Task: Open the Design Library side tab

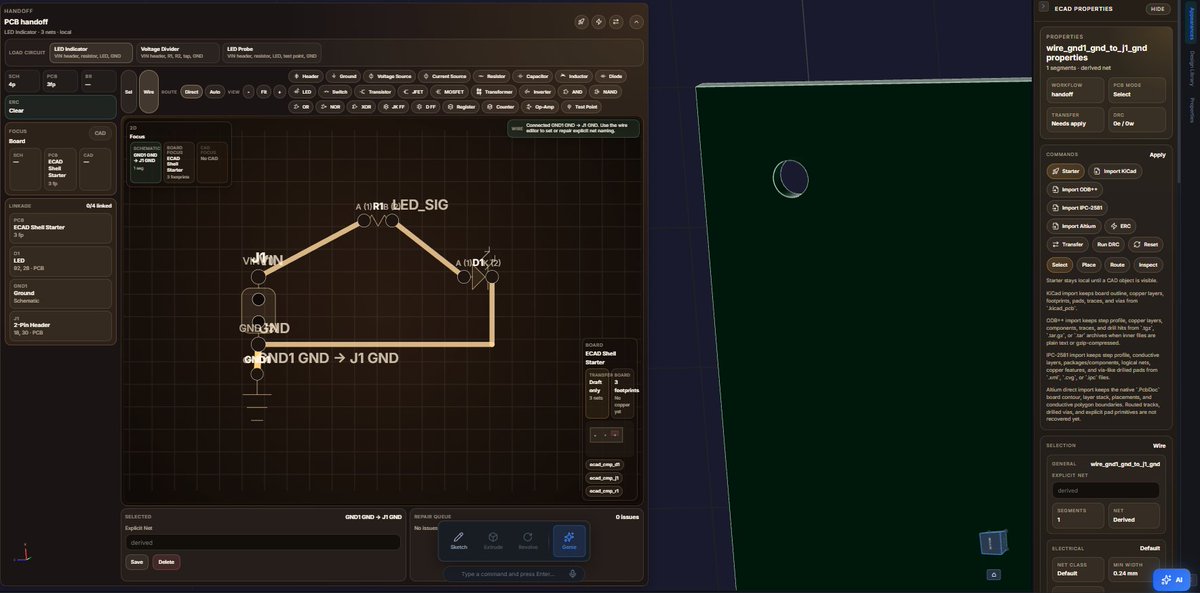Action: click(x=1190, y=68)
